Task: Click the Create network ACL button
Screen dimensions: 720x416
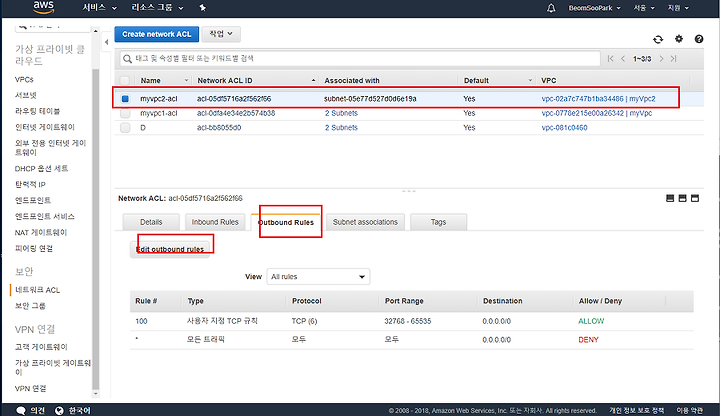Action: tap(157, 34)
